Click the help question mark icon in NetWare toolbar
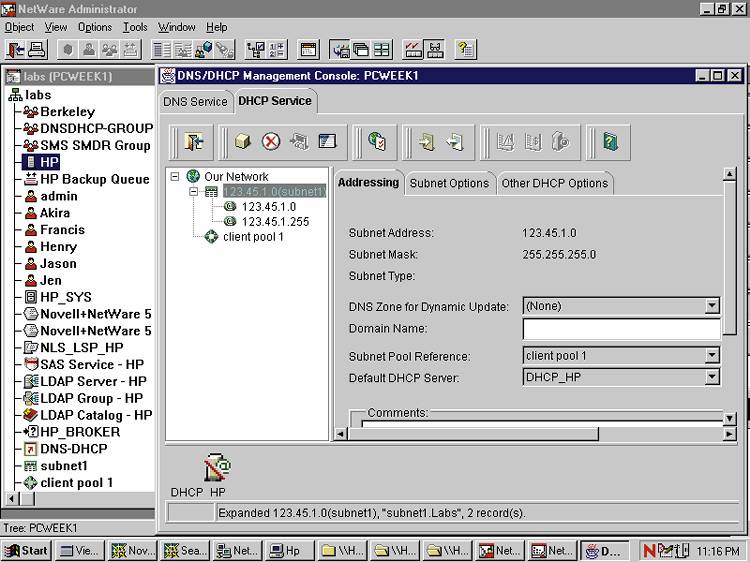Viewport: 750px width, 562px height. [x=465, y=50]
